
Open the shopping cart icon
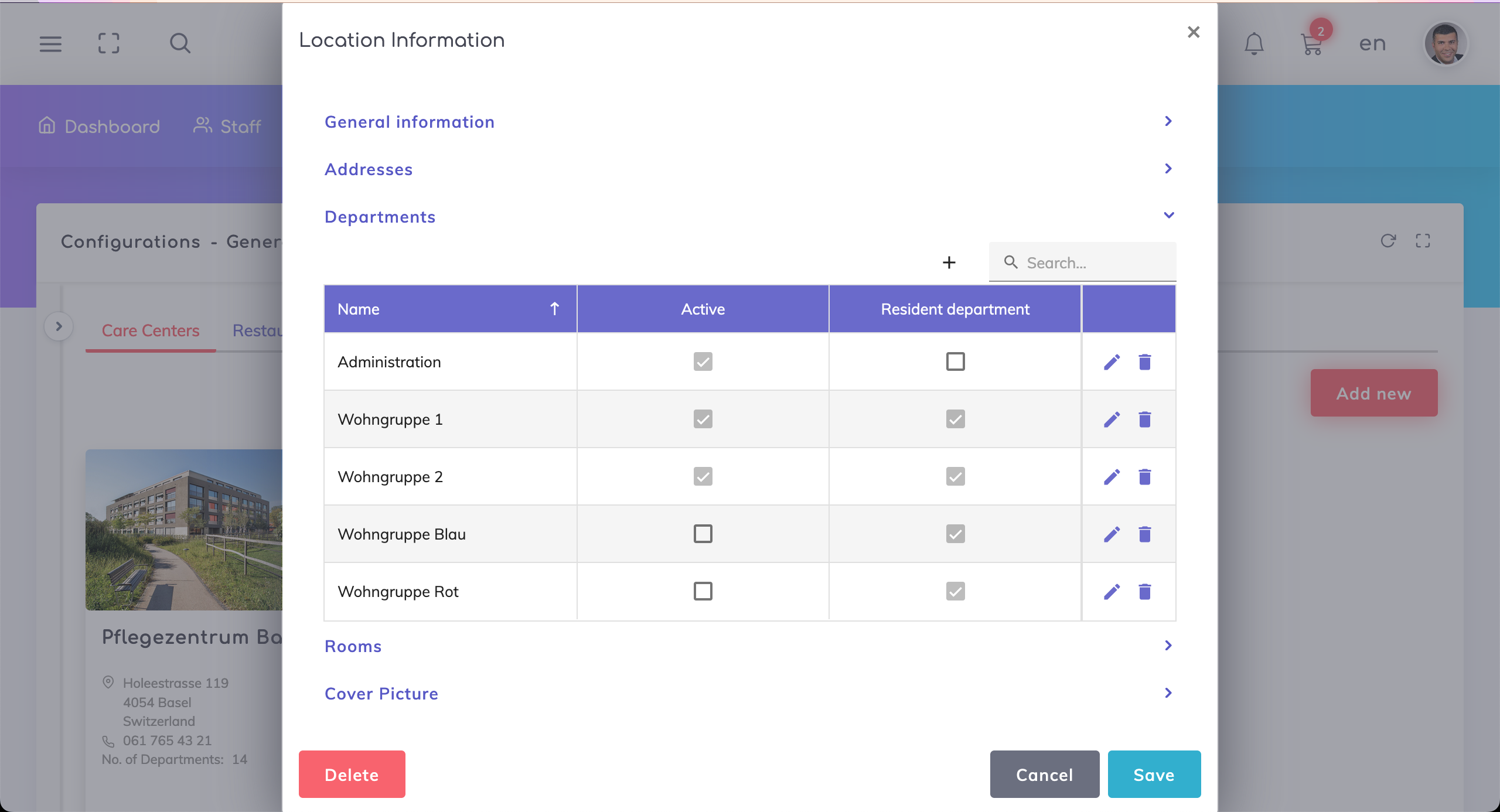[x=1311, y=45]
